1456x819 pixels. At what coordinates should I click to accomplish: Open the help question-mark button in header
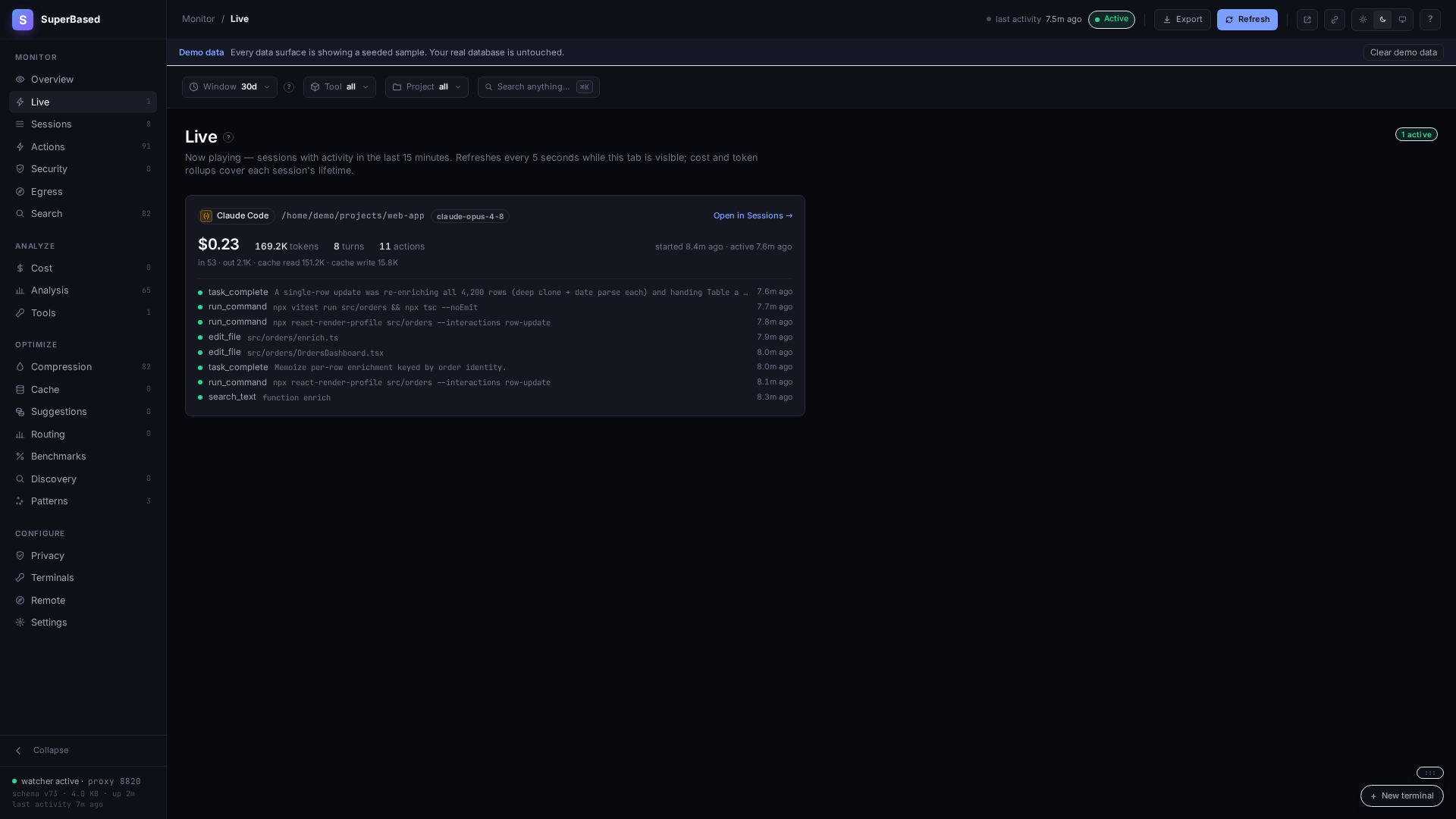1430,20
